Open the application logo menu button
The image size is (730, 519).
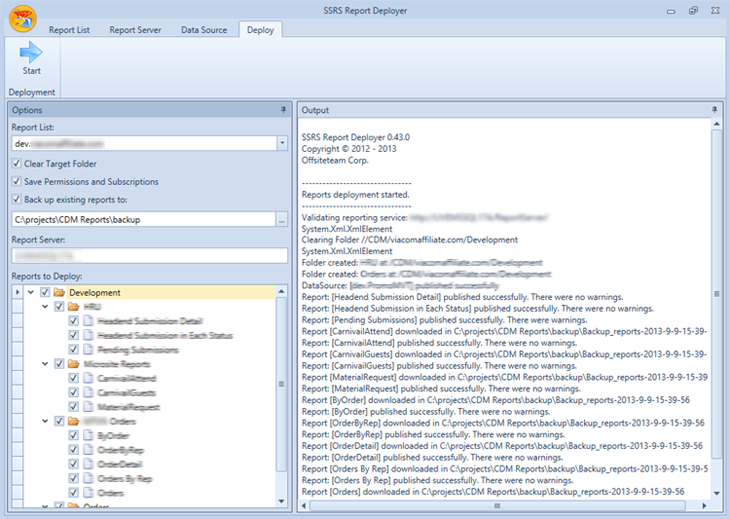[22, 19]
